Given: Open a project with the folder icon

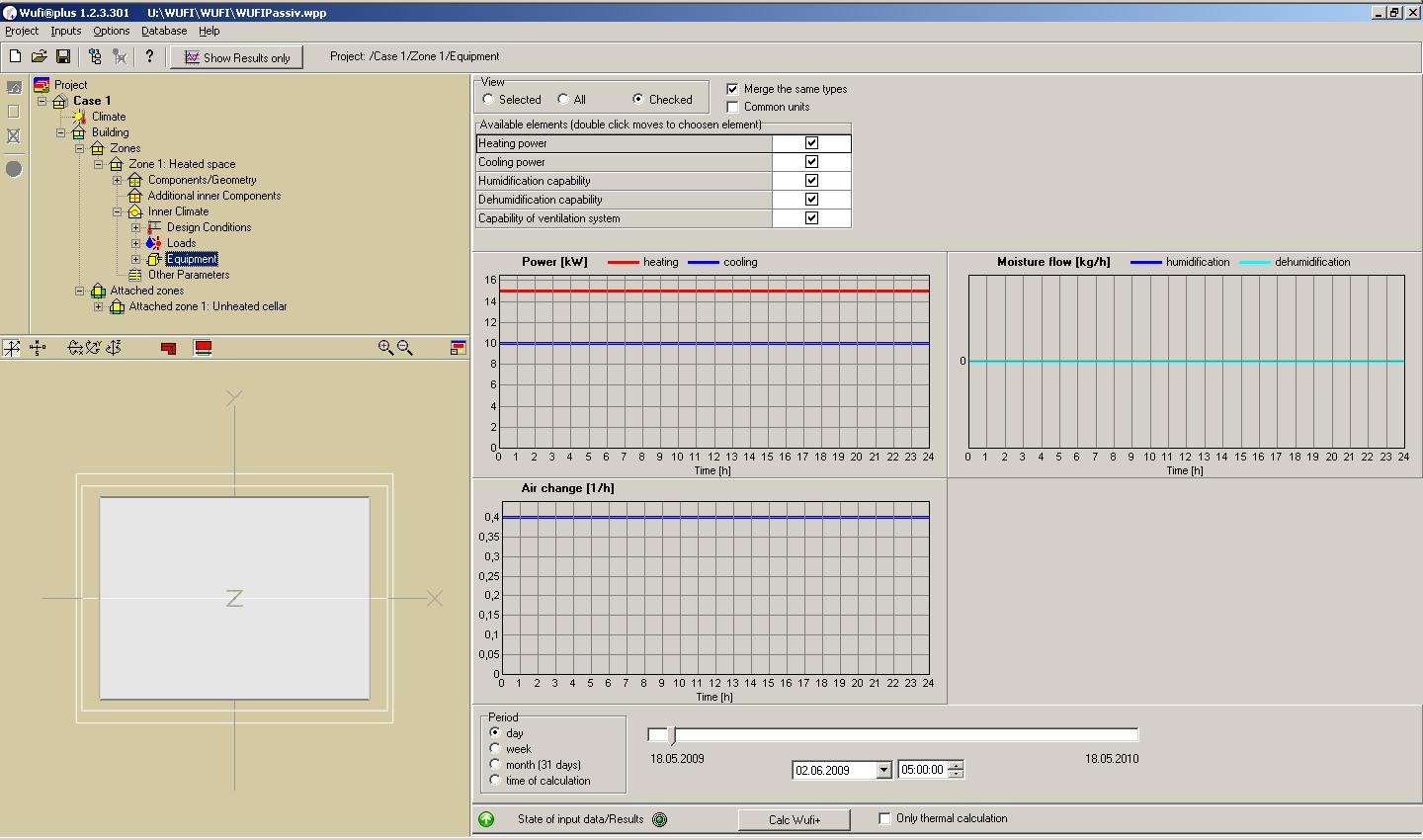Looking at the screenshot, I should [x=39, y=56].
